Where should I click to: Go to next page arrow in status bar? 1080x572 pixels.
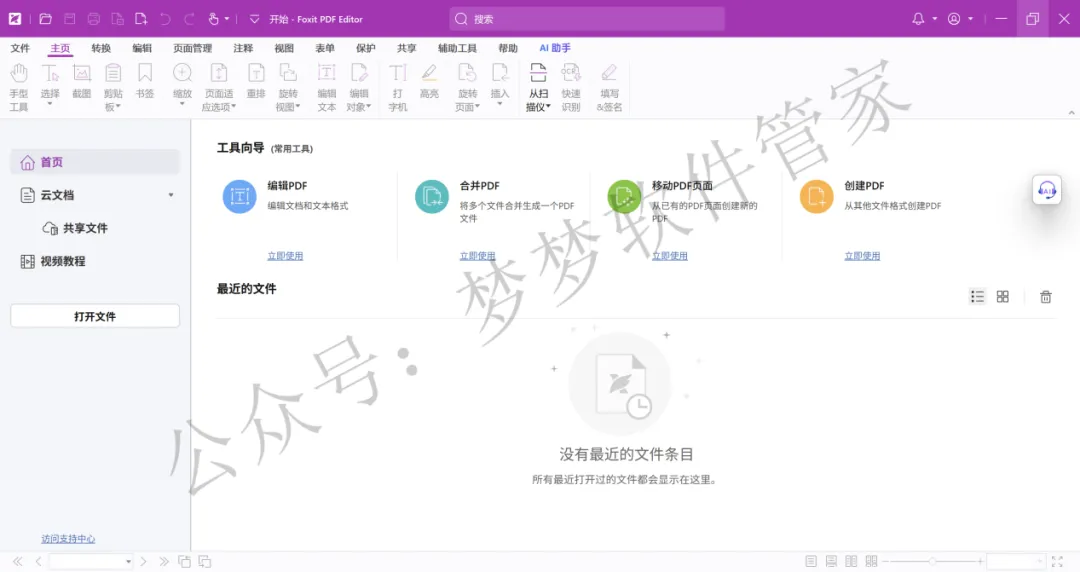click(x=143, y=562)
